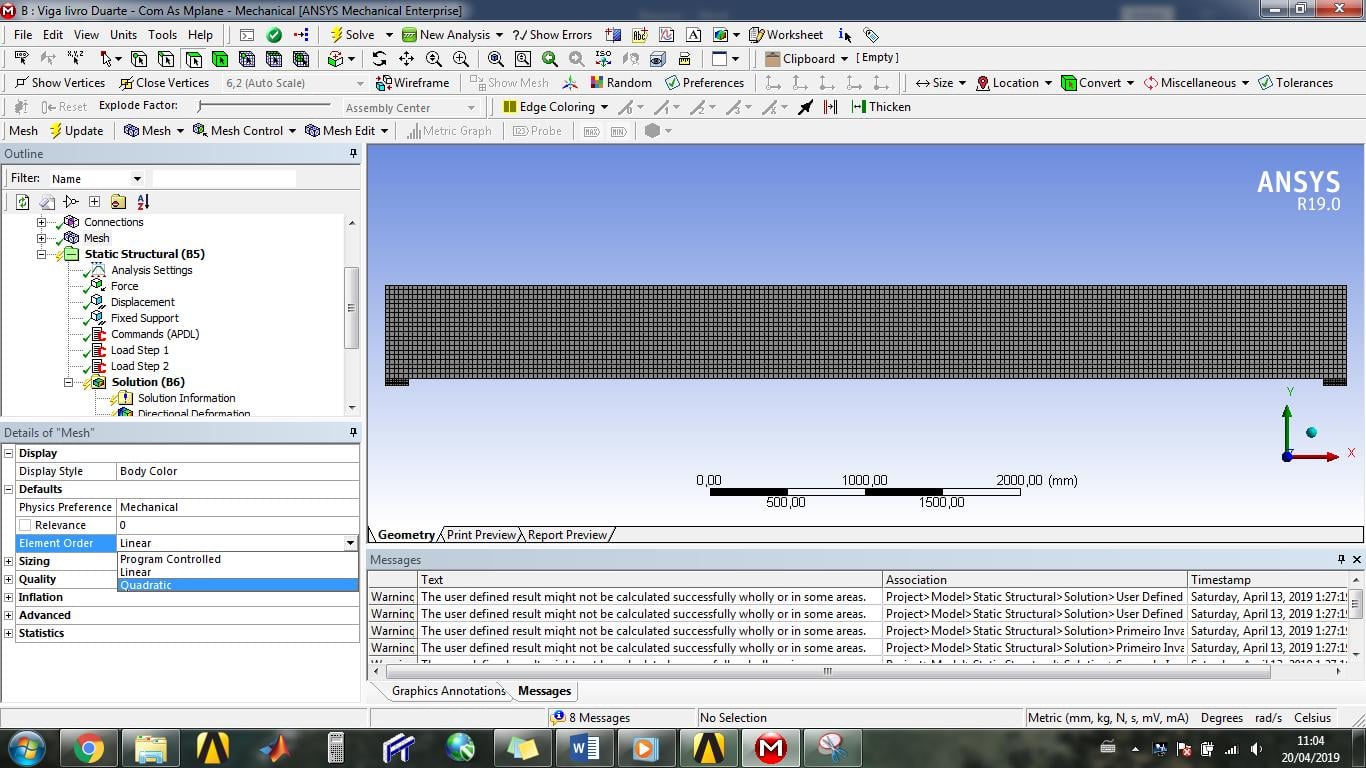Click the Explode Factor slider
The image size is (1366, 768).
[x=264, y=106]
